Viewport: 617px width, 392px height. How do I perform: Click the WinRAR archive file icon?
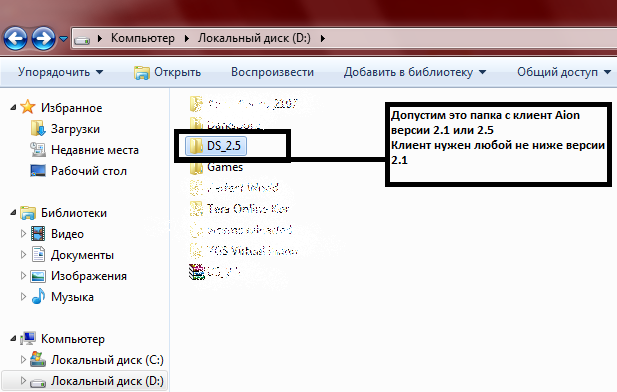coord(196,272)
